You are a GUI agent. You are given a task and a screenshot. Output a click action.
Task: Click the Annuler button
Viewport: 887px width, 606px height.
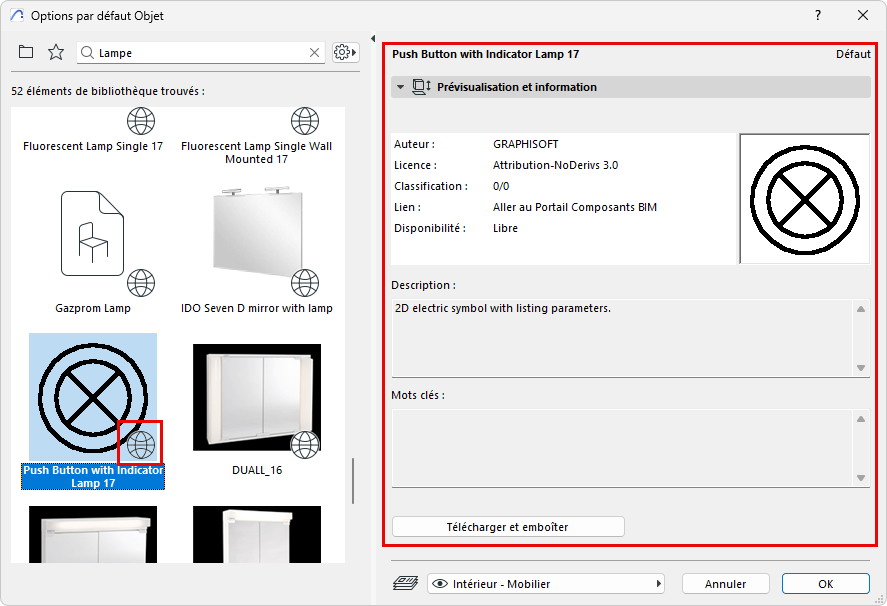coord(725,583)
